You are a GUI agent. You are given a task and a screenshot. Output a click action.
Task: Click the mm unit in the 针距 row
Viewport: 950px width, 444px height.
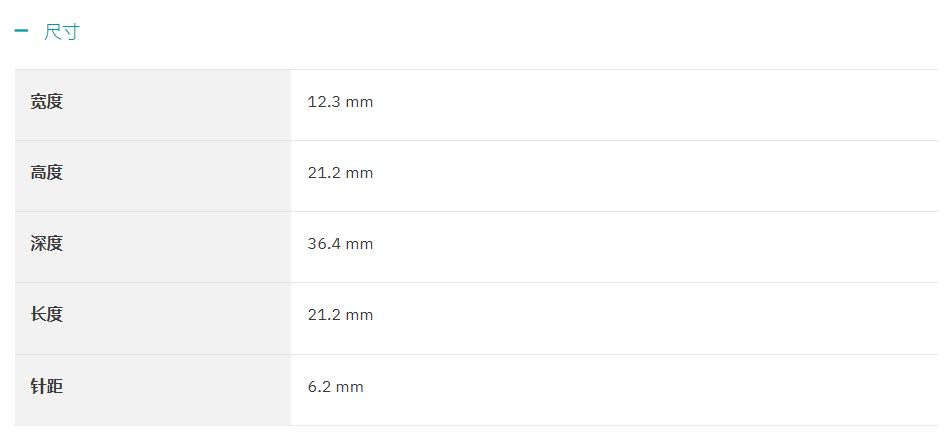(x=350, y=388)
